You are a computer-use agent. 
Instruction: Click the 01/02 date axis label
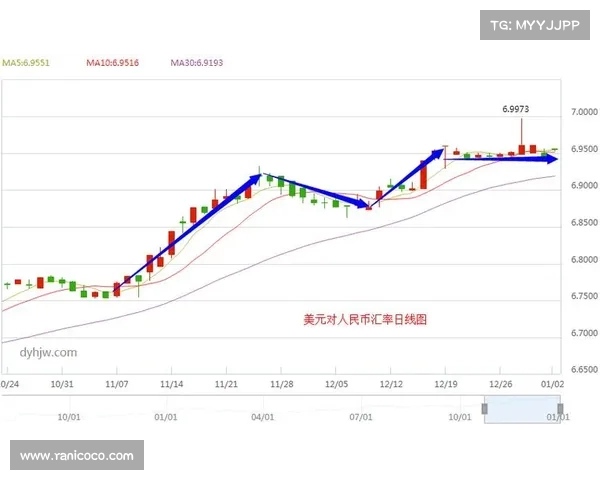pyautogui.click(x=553, y=384)
